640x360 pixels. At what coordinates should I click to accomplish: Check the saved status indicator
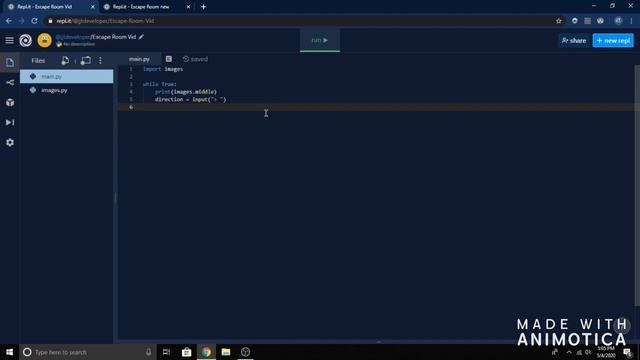point(196,59)
